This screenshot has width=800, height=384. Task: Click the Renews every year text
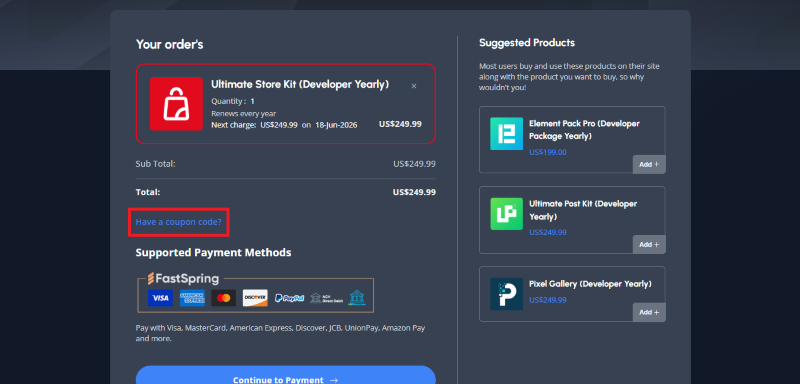click(243, 114)
